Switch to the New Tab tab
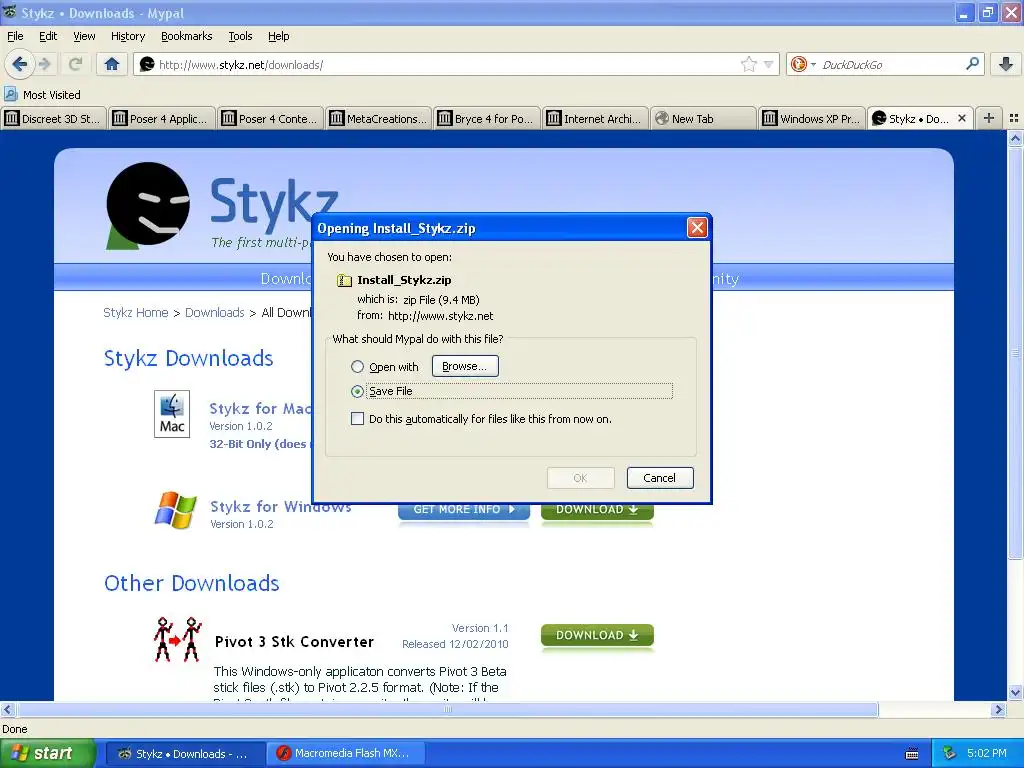1024x768 pixels. pyautogui.click(x=703, y=119)
